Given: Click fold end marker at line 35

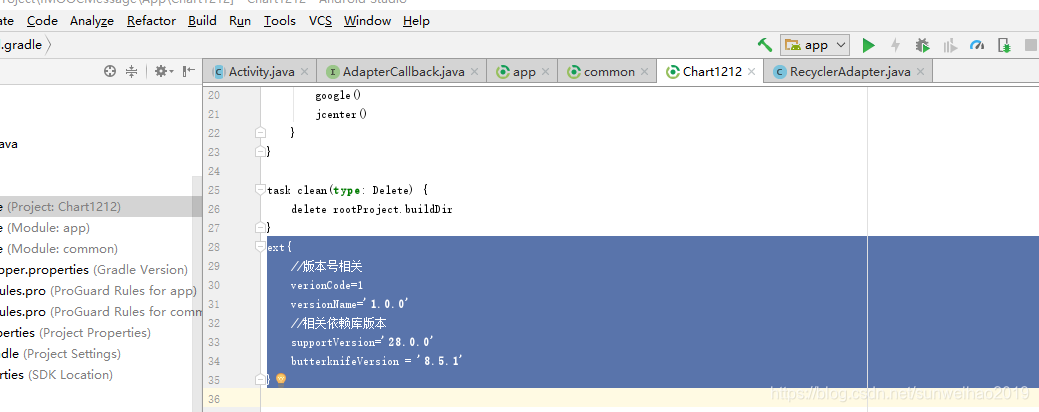Looking at the screenshot, I should (260, 380).
